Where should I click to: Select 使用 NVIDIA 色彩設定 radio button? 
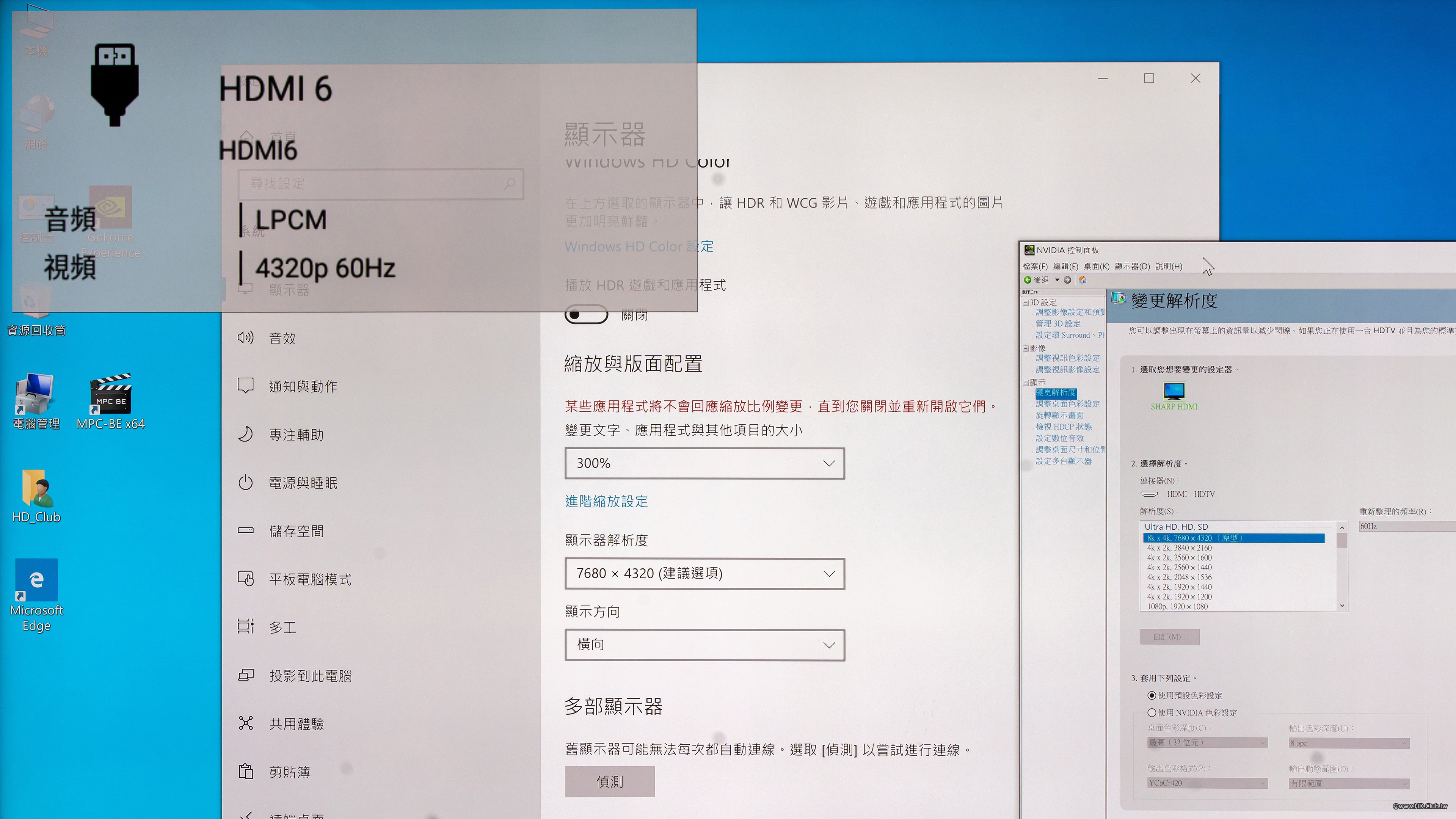1152,713
